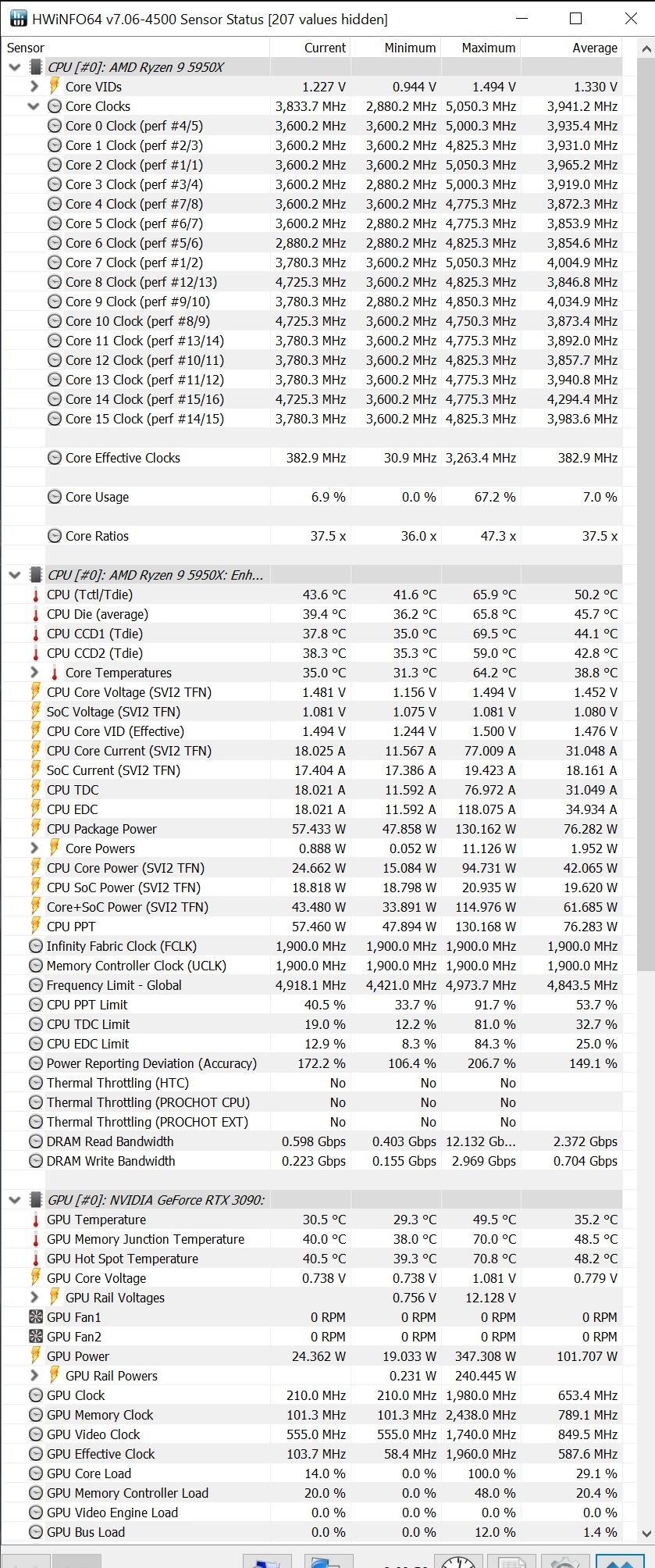Click the scrollbar down arrow
Screen dimensions: 655x1568
click(x=645, y=1534)
